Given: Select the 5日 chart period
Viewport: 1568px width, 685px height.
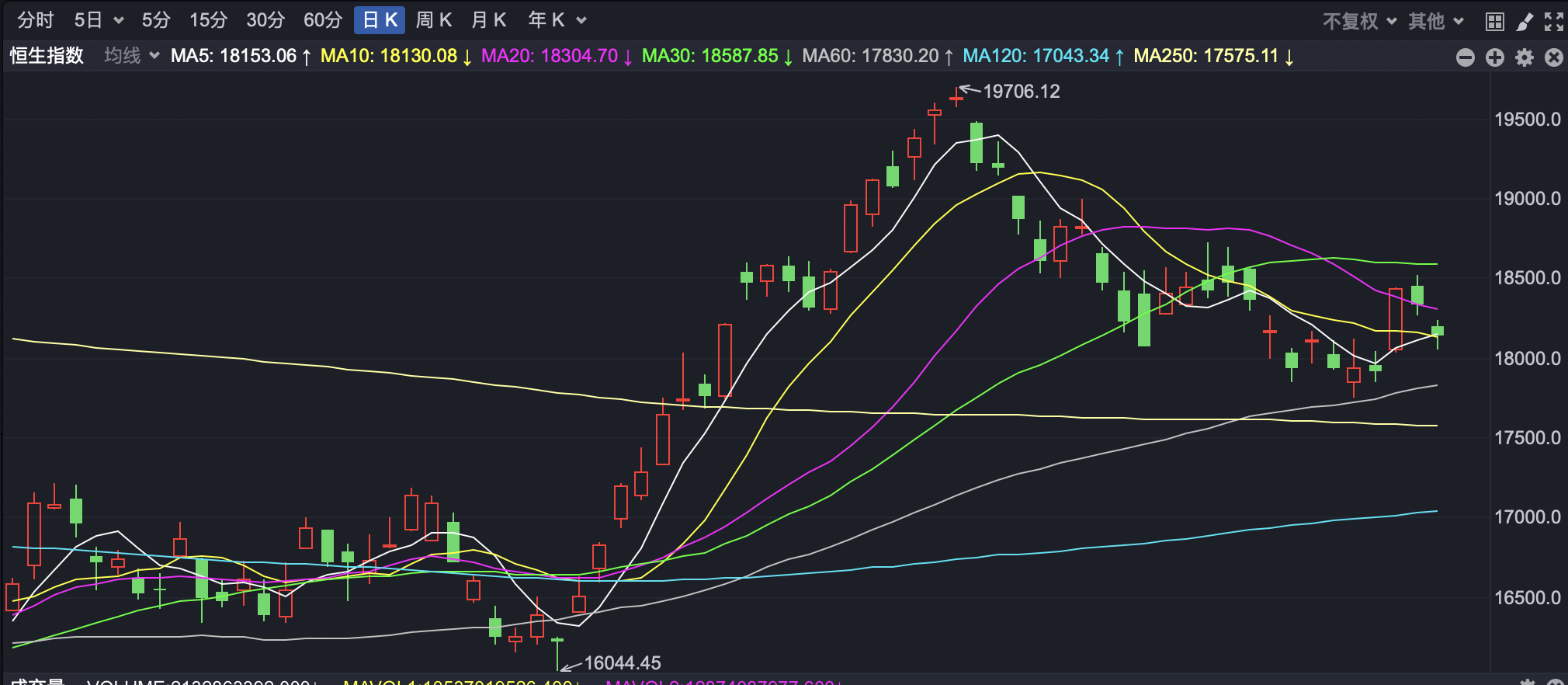Looking at the screenshot, I should click(x=88, y=20).
